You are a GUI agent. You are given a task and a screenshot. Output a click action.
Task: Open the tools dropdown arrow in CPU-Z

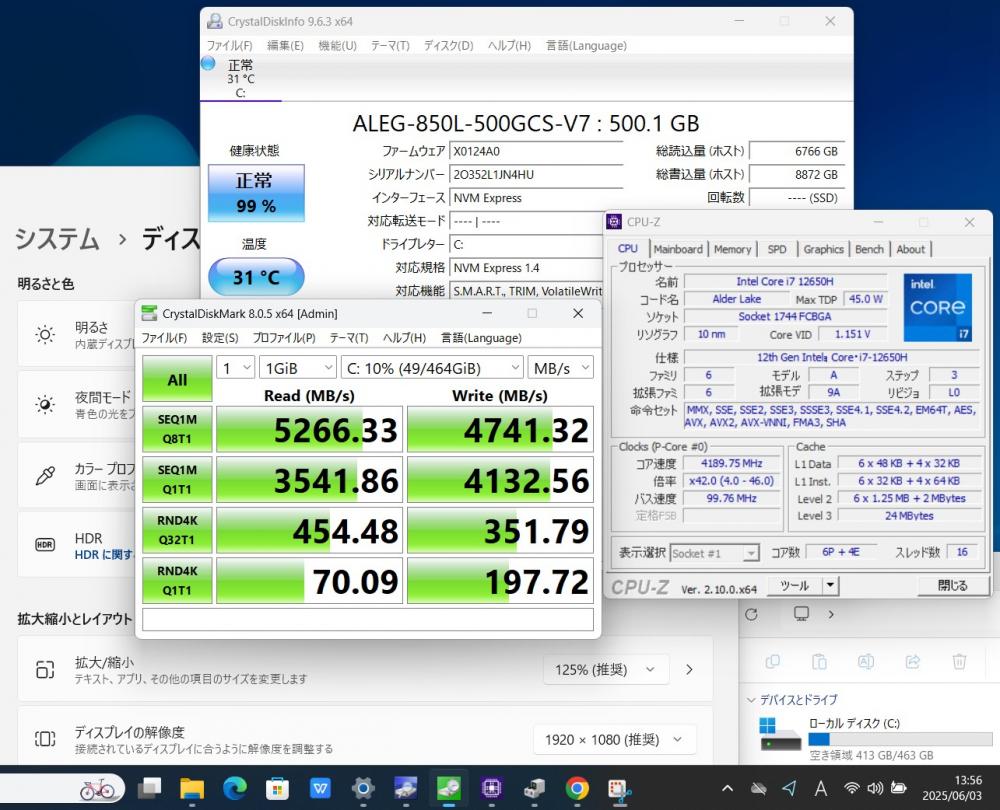830,585
